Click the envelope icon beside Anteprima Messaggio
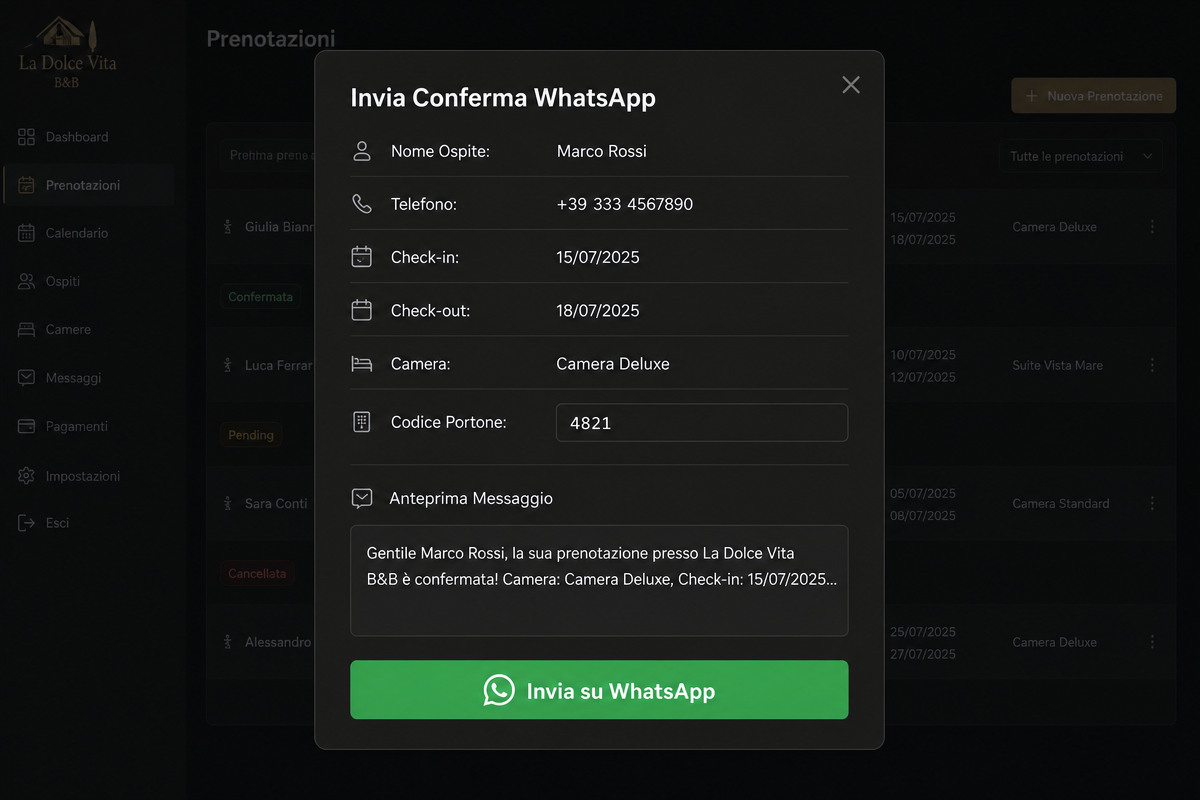This screenshot has width=1200, height=800. pyautogui.click(x=362, y=498)
